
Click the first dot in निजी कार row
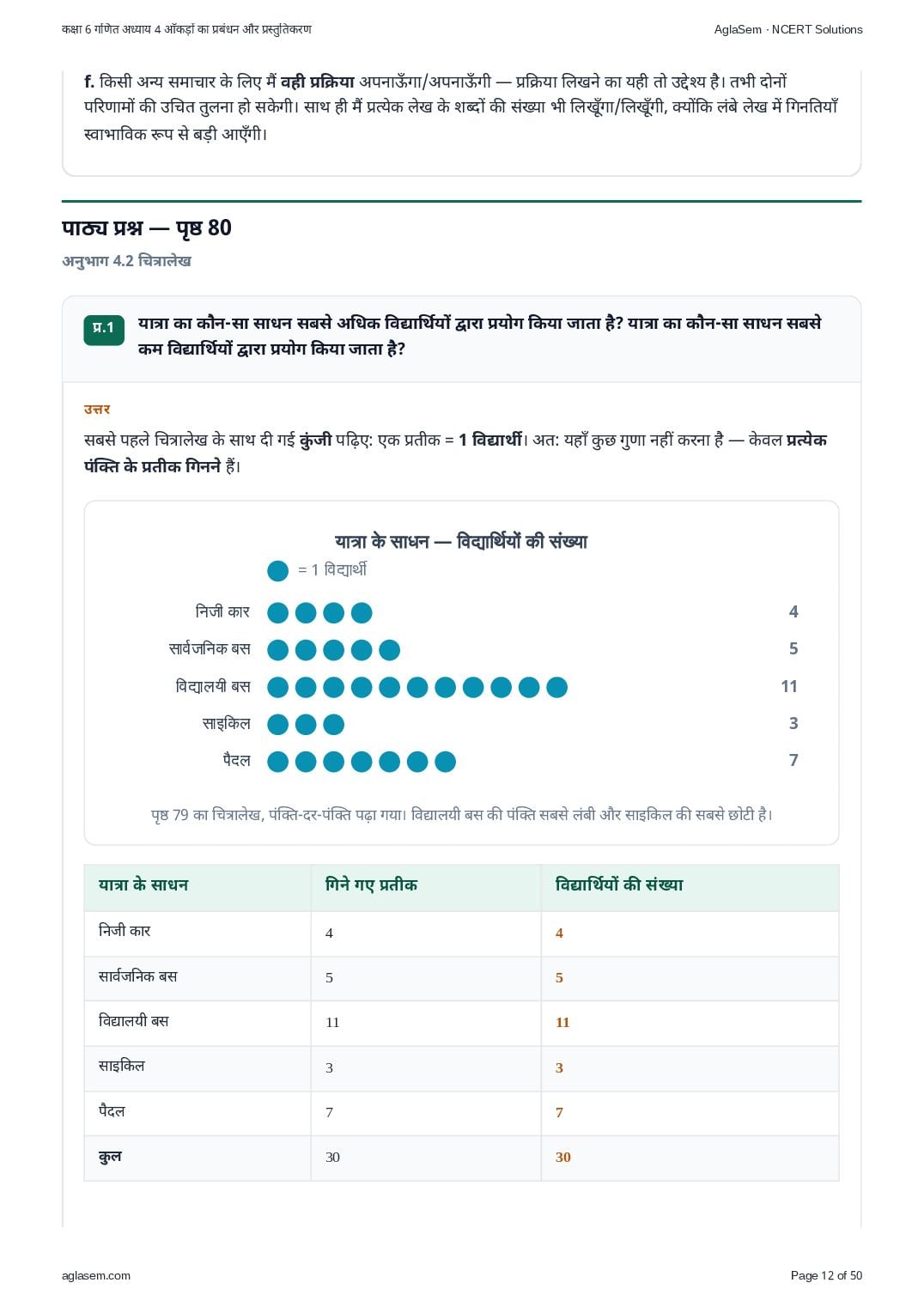pos(277,612)
